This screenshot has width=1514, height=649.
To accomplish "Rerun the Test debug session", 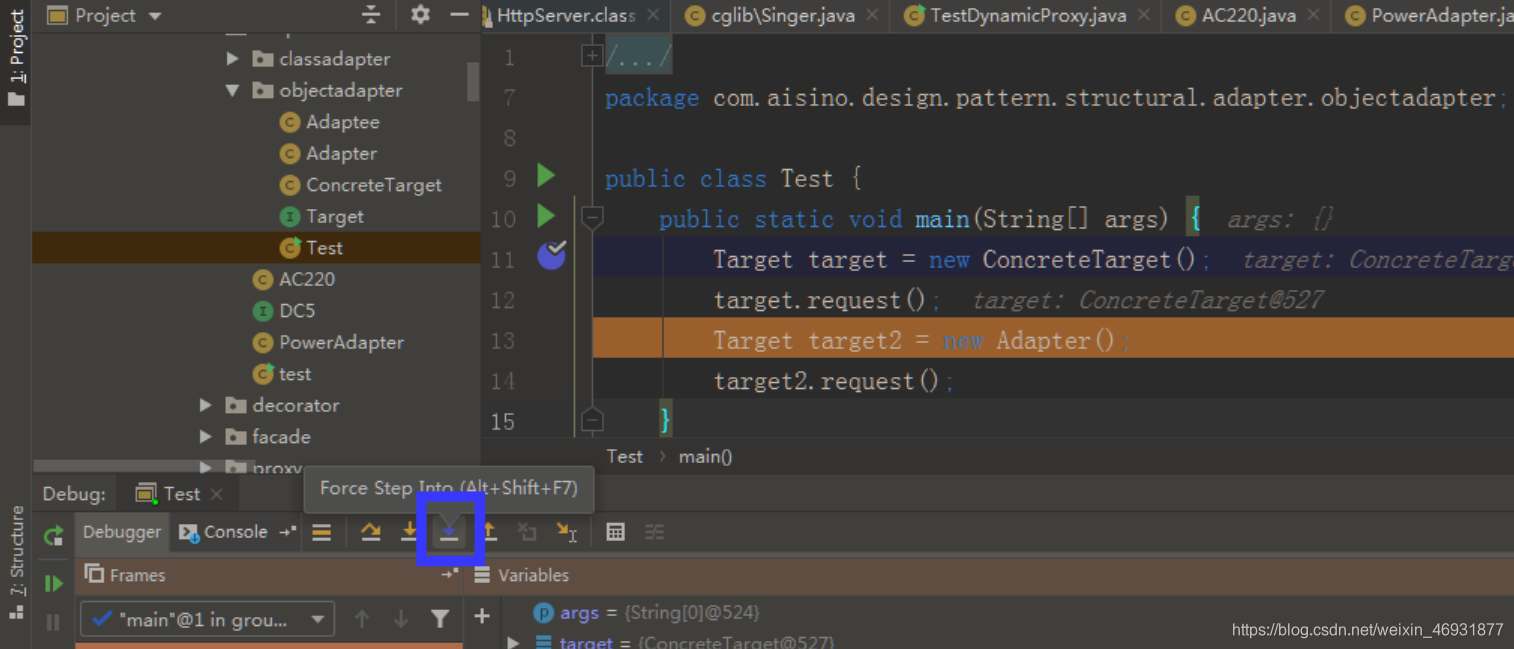I will click(53, 537).
